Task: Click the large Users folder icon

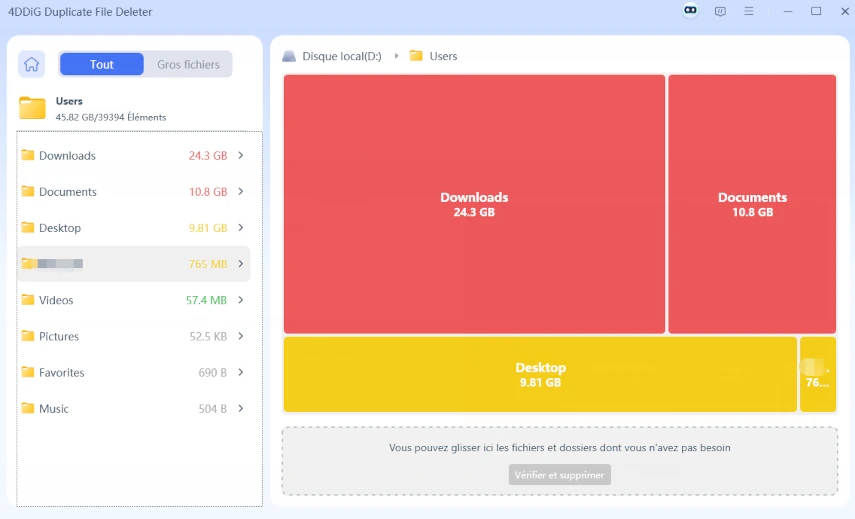Action: click(x=32, y=108)
